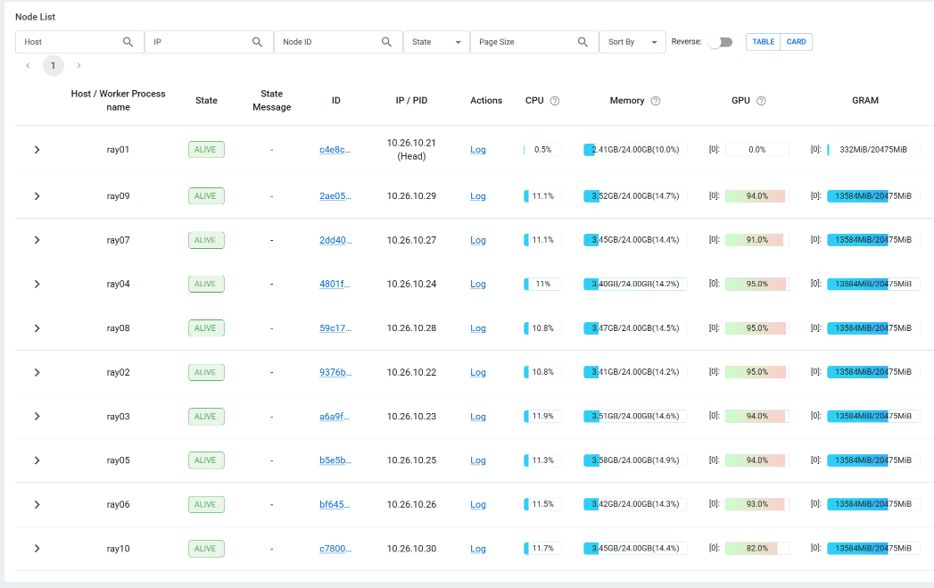The height and width of the screenshot is (588, 934).
Task: Open the Log link for ray09
Action: (478, 196)
